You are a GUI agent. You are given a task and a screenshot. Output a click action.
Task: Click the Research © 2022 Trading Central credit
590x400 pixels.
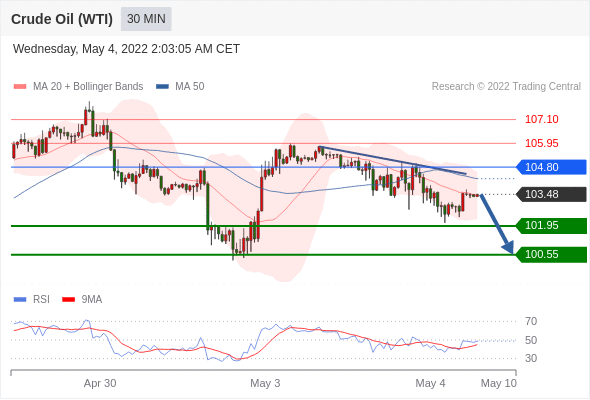[x=506, y=87]
